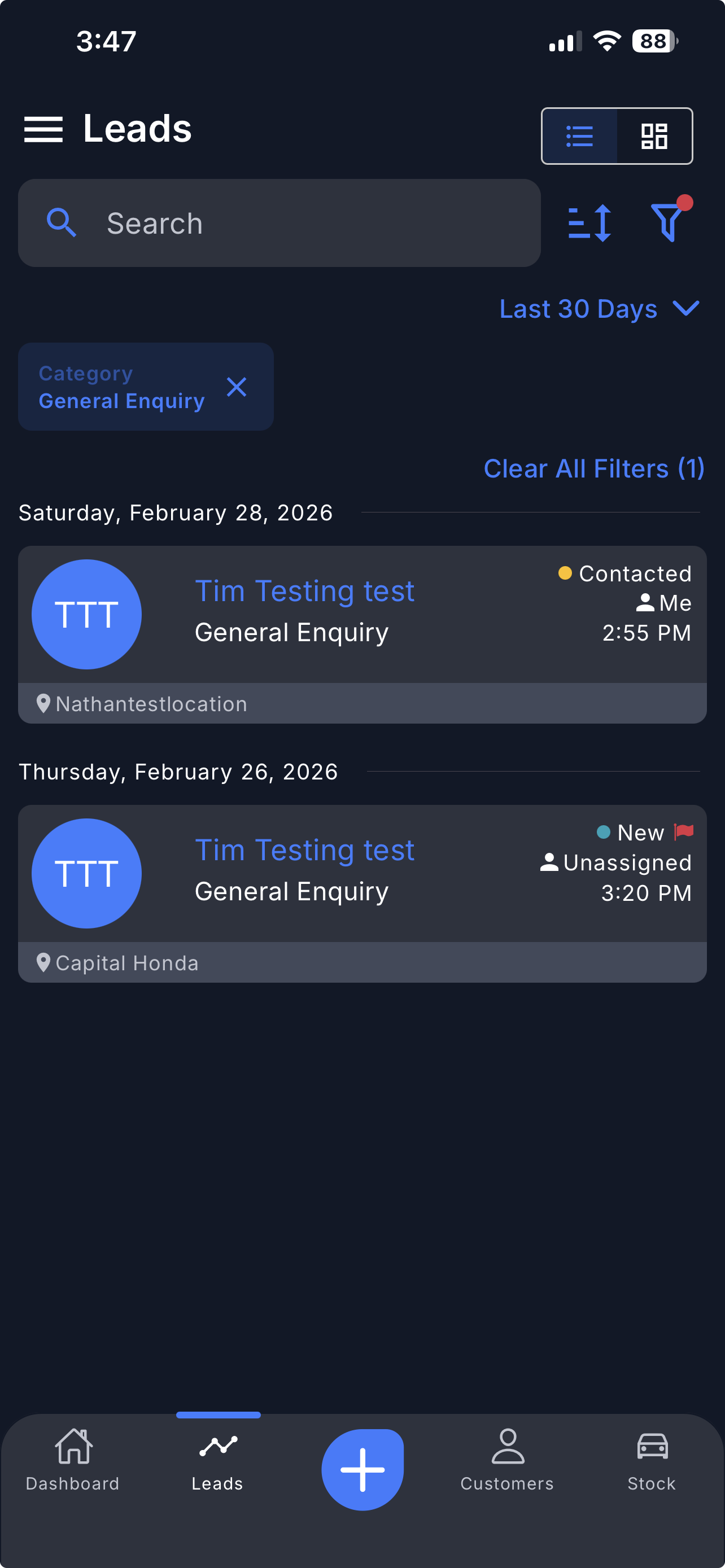The width and height of the screenshot is (725, 1568).
Task: Tap the sort order icon
Action: tap(589, 224)
